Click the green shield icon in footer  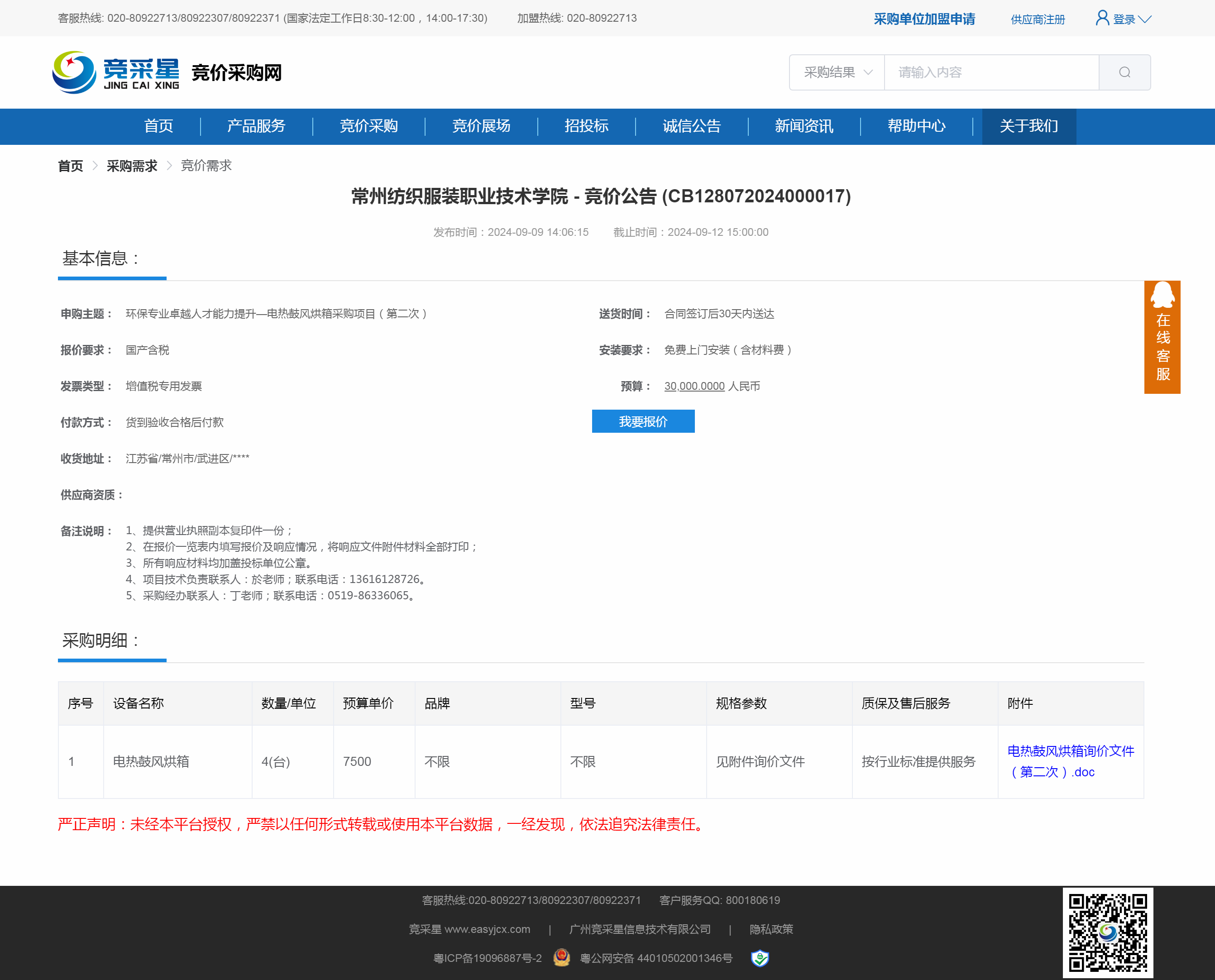click(760, 958)
